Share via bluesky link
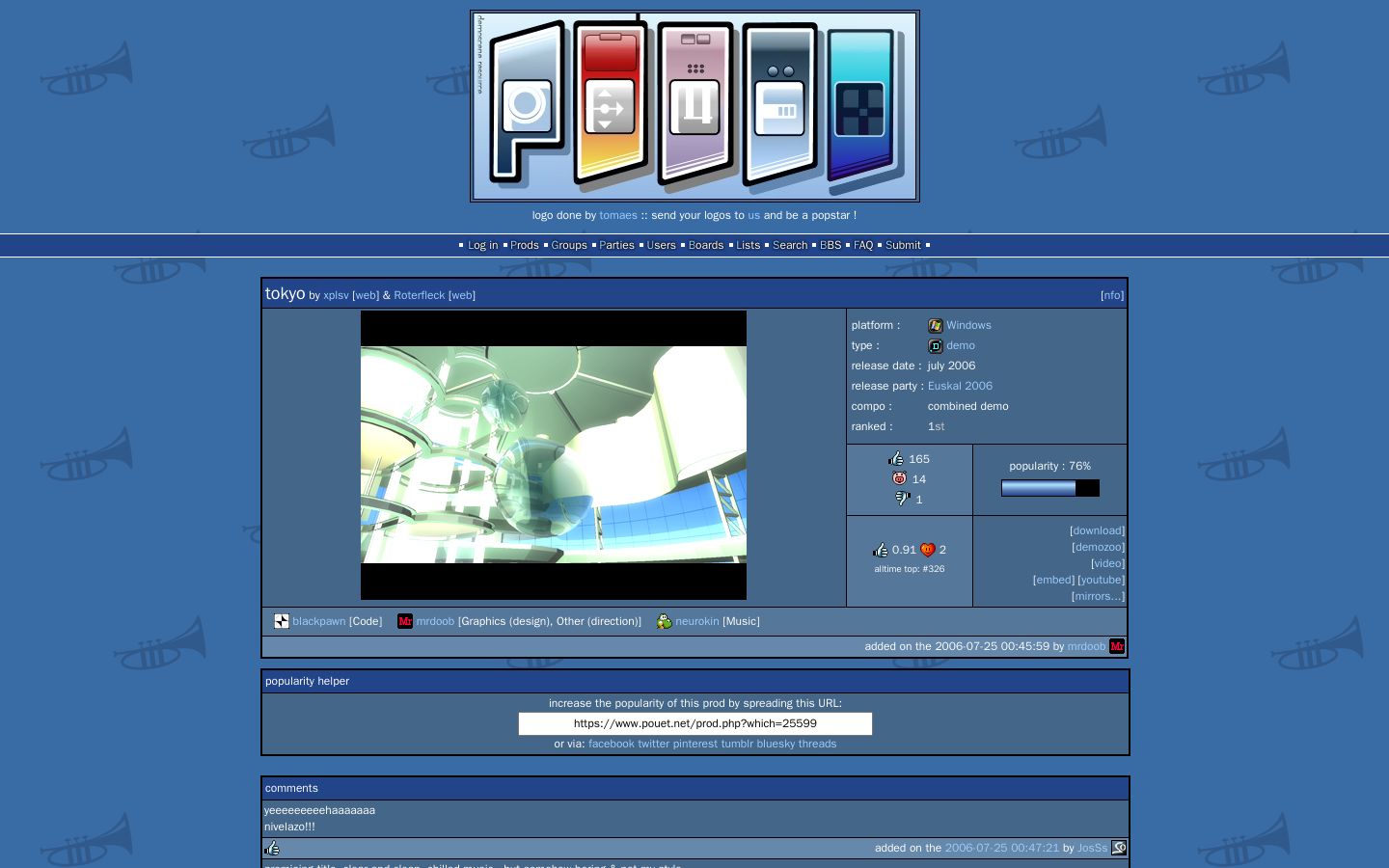 pyautogui.click(x=776, y=744)
